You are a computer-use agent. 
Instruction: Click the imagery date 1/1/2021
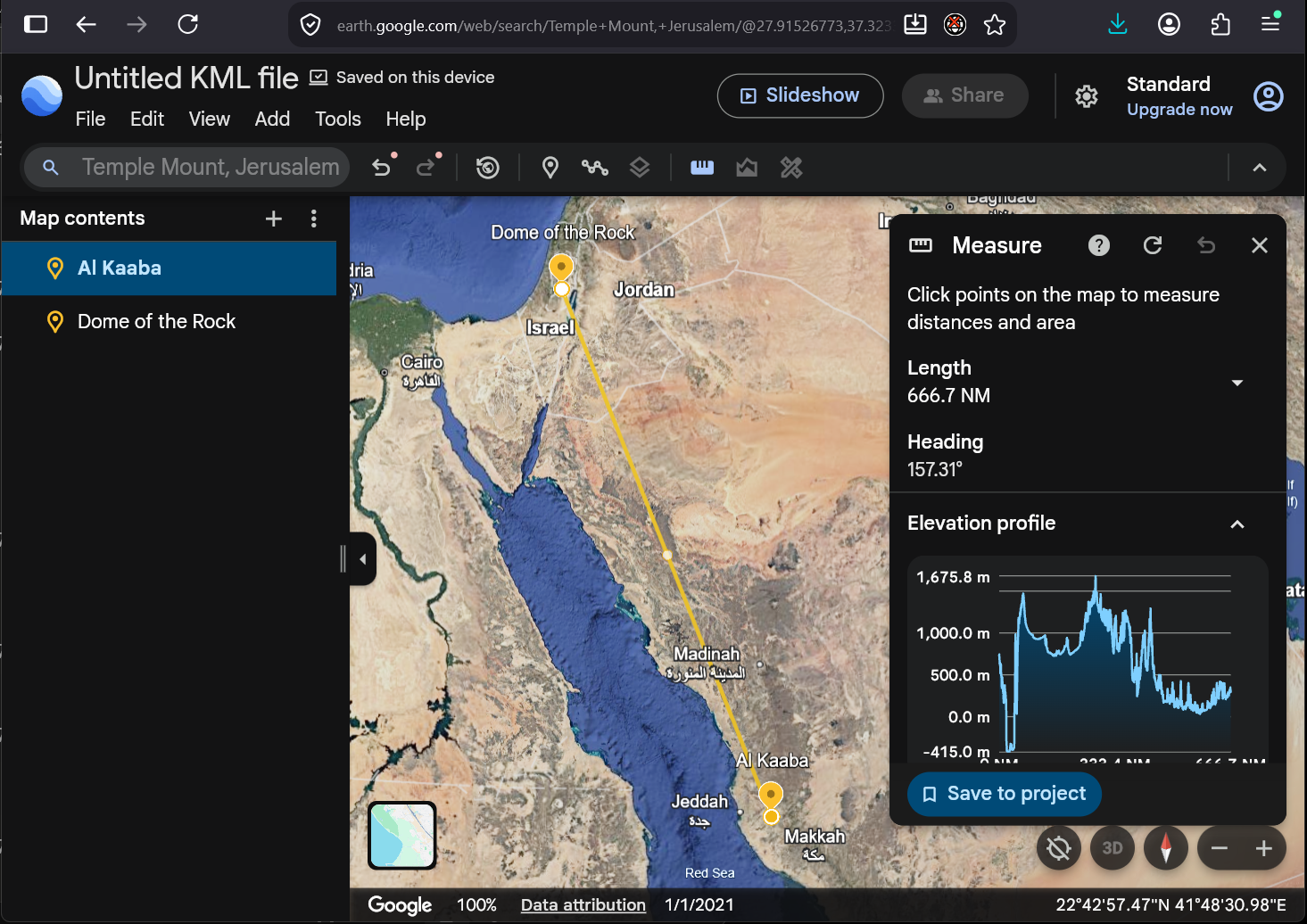coord(699,904)
